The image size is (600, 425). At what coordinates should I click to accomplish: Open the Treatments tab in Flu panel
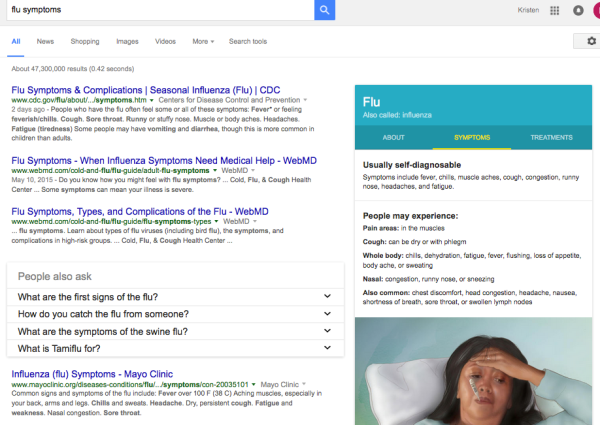coord(551,137)
